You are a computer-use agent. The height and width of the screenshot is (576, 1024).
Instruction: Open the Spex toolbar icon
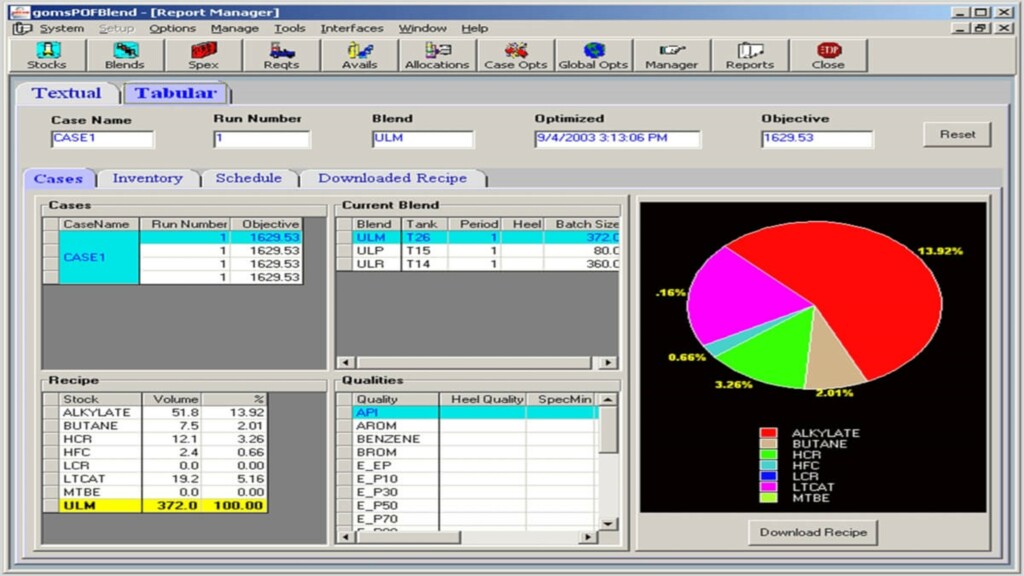pos(203,55)
